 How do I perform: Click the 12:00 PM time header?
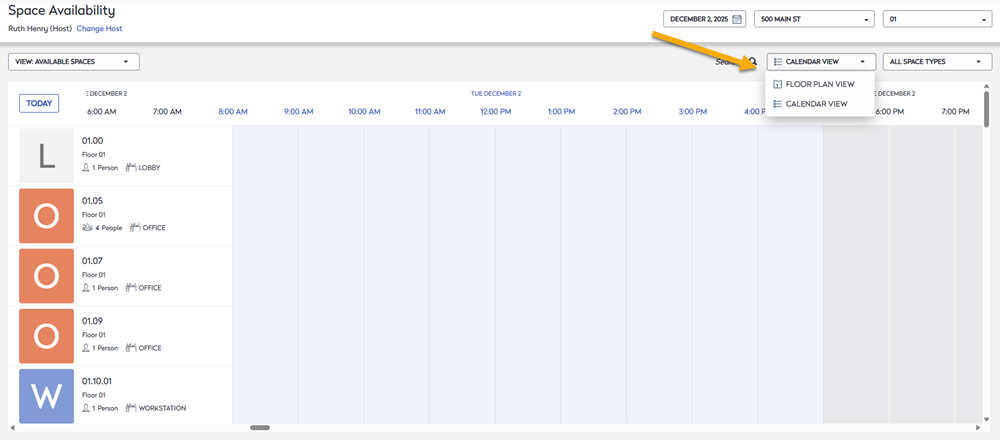496,112
